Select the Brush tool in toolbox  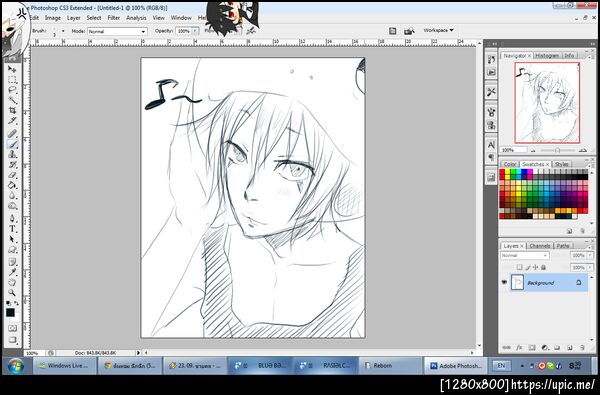(12, 145)
